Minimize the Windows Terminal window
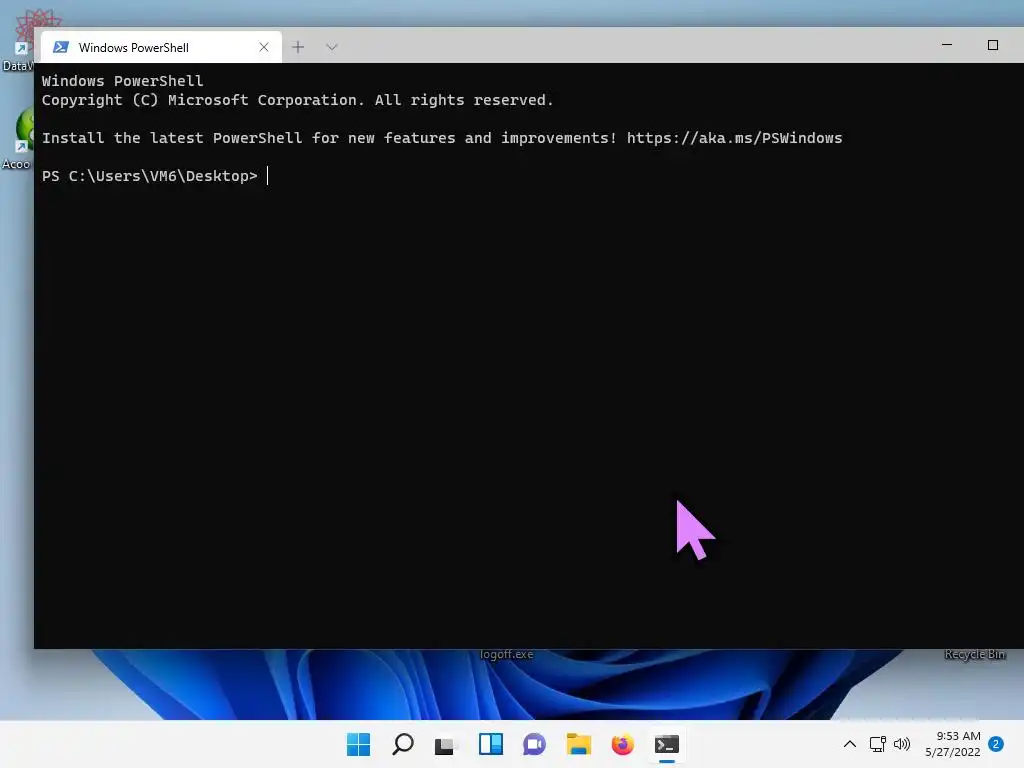The image size is (1024, 768). [x=947, y=45]
